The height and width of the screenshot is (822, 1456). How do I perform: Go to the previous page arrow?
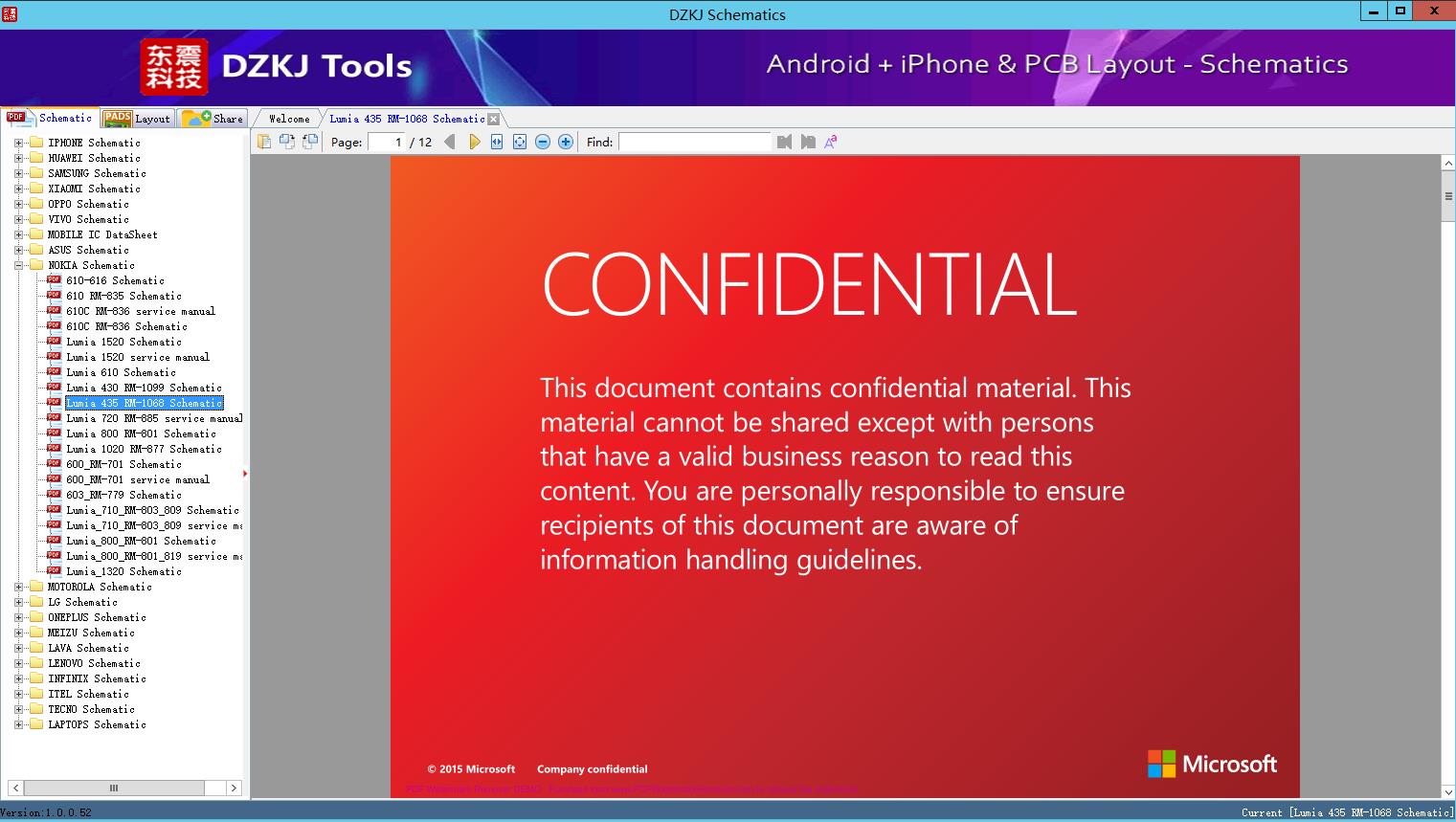tap(450, 142)
